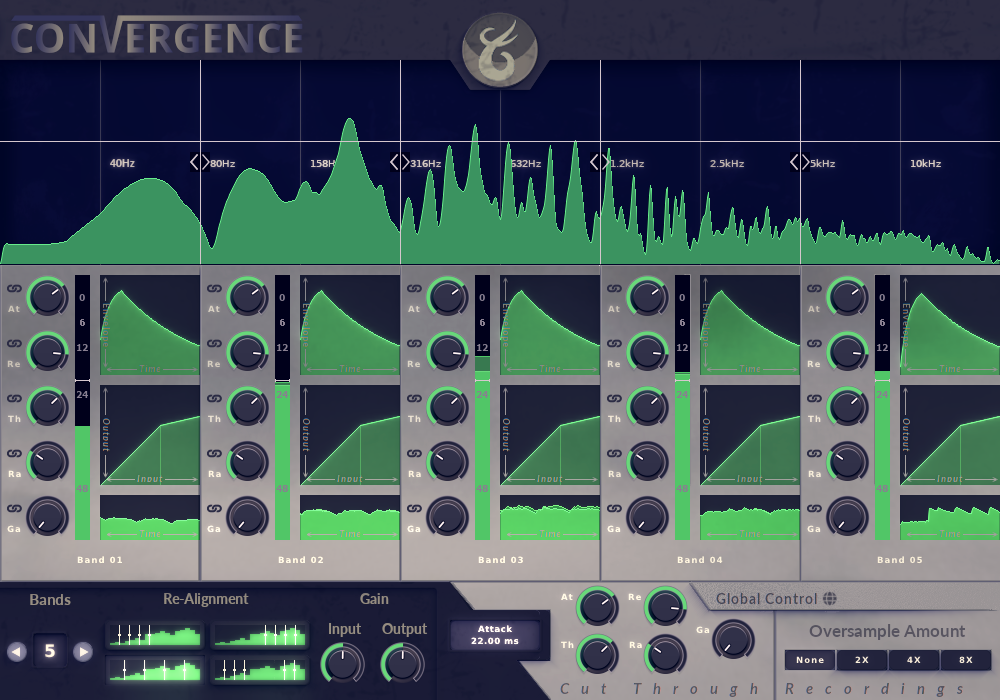Toggle Band 01 Attack link icon
The height and width of the screenshot is (700, 1000).
14,288
